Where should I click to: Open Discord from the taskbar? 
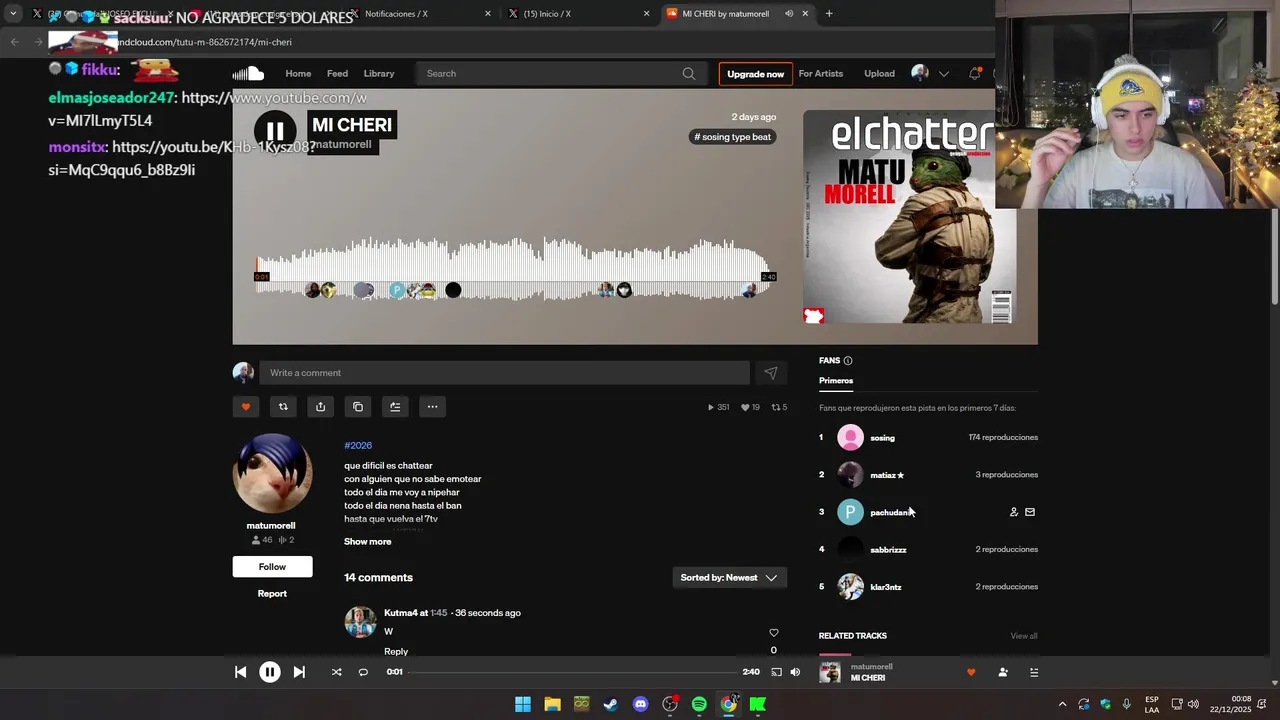[x=640, y=704]
